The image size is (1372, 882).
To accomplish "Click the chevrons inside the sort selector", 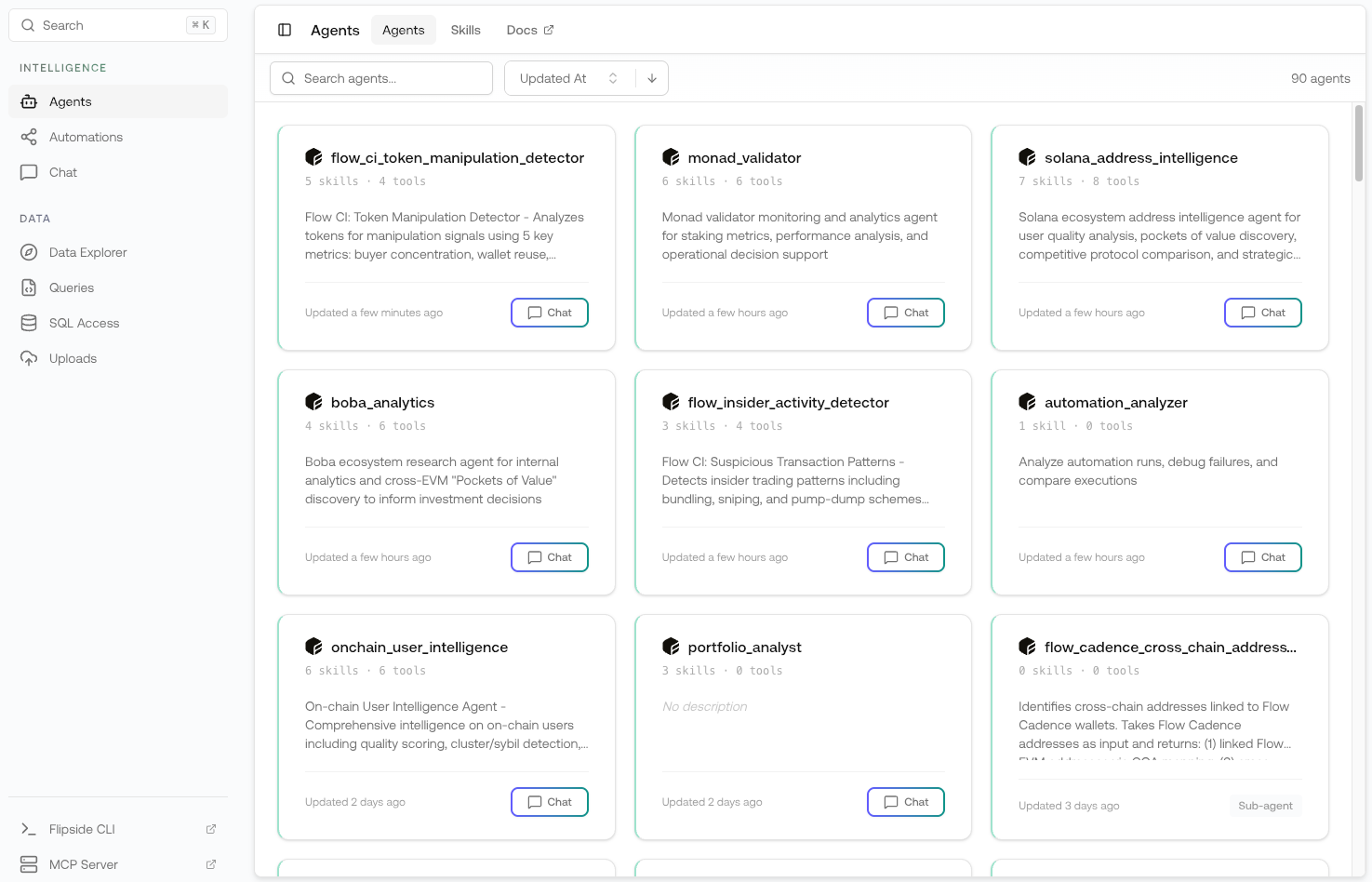I will [612, 78].
